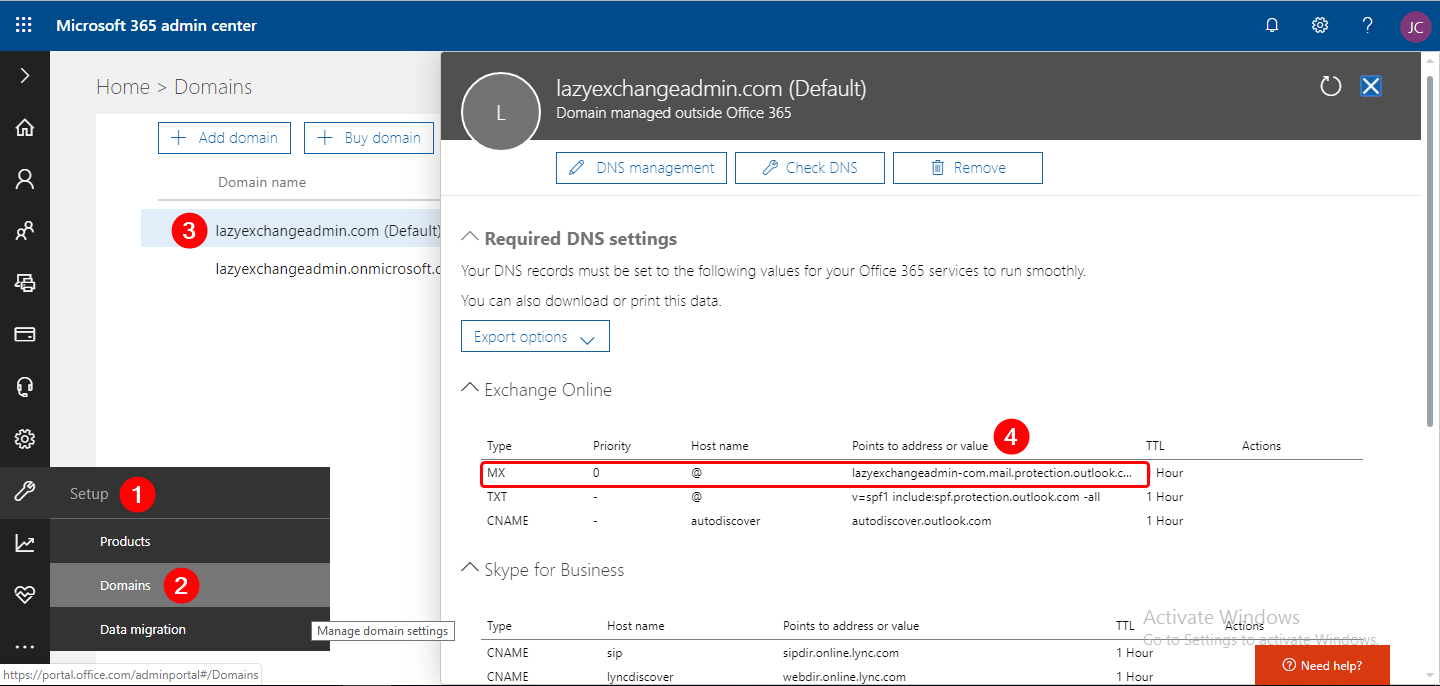
Task: Select Domains in Setup menu
Action: pyautogui.click(x=190, y=585)
